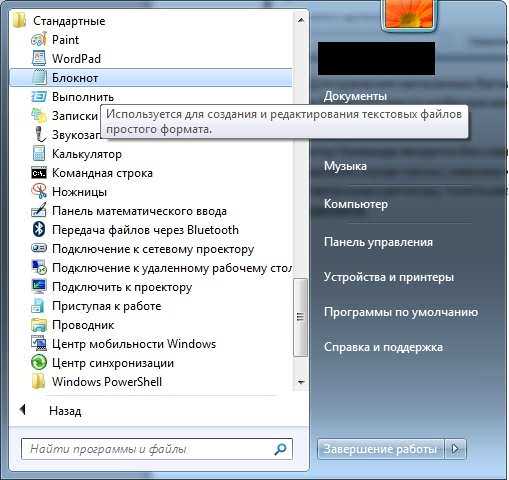
Task: Click the scrollbar down arrow
Action: (301, 382)
